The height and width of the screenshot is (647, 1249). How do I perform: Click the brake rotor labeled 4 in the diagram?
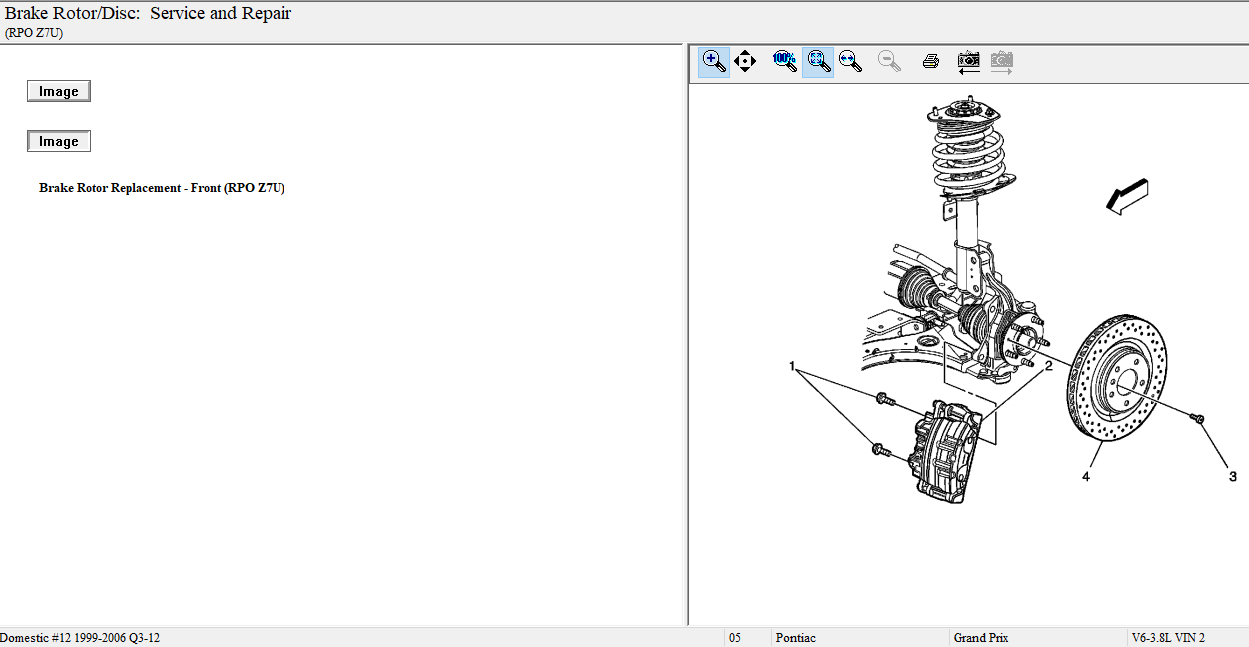click(x=1118, y=380)
